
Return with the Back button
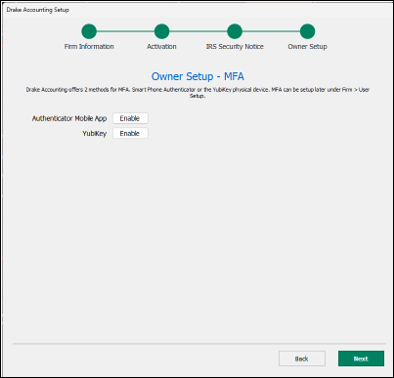pos(302,359)
